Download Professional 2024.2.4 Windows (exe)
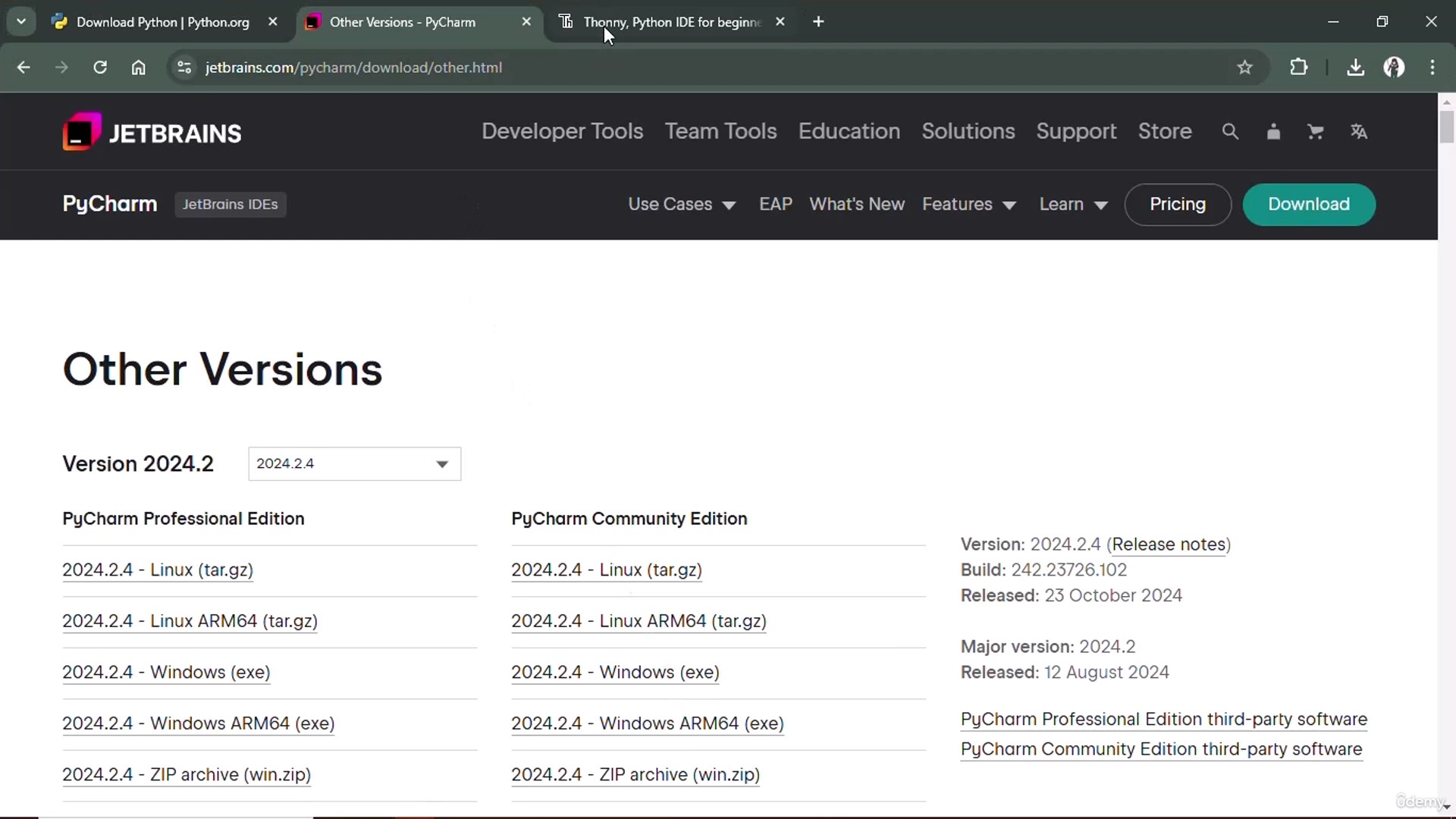 pyautogui.click(x=166, y=672)
